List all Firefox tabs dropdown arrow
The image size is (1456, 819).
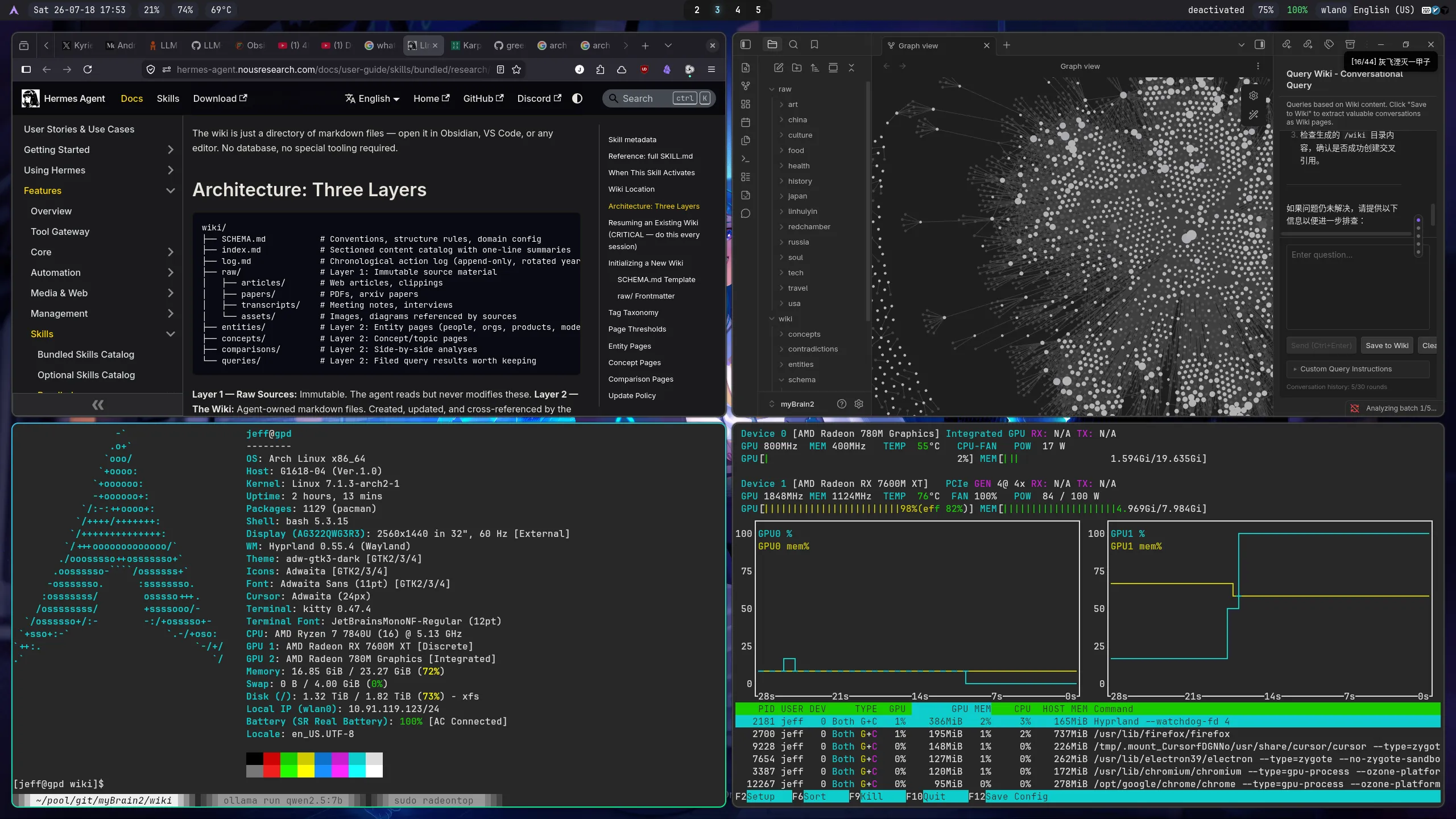pyautogui.click(x=668, y=45)
